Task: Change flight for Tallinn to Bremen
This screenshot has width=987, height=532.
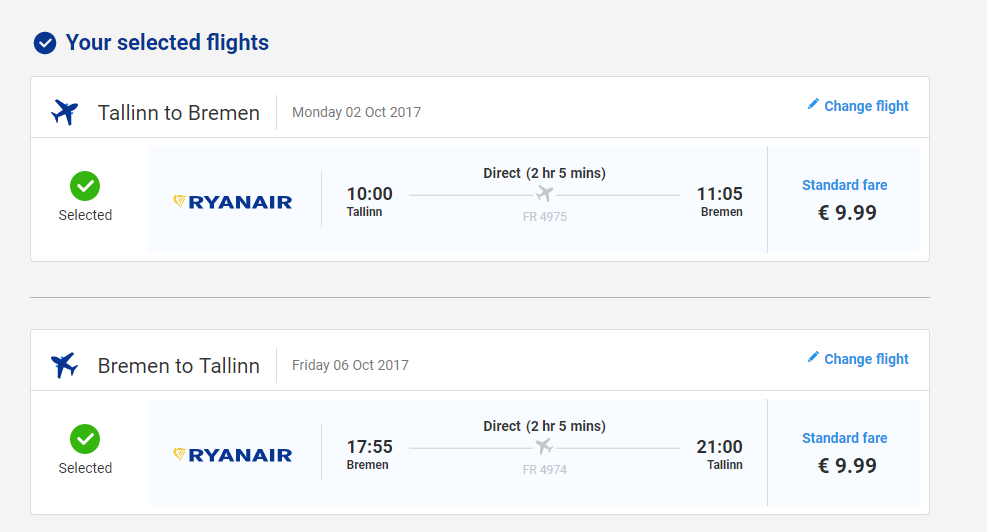Action: coord(866,106)
